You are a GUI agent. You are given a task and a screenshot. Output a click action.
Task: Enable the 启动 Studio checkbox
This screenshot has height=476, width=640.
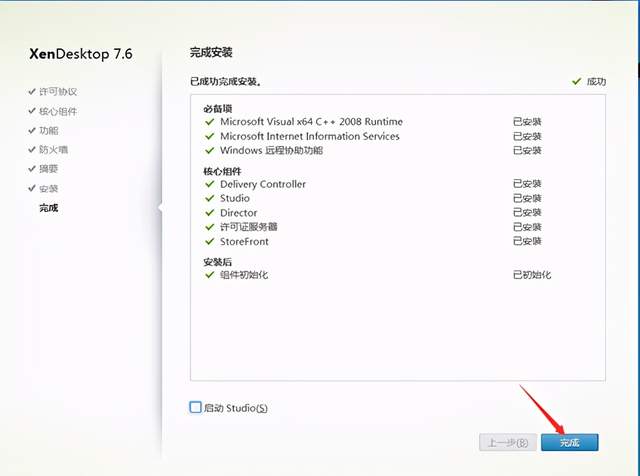(x=196, y=407)
